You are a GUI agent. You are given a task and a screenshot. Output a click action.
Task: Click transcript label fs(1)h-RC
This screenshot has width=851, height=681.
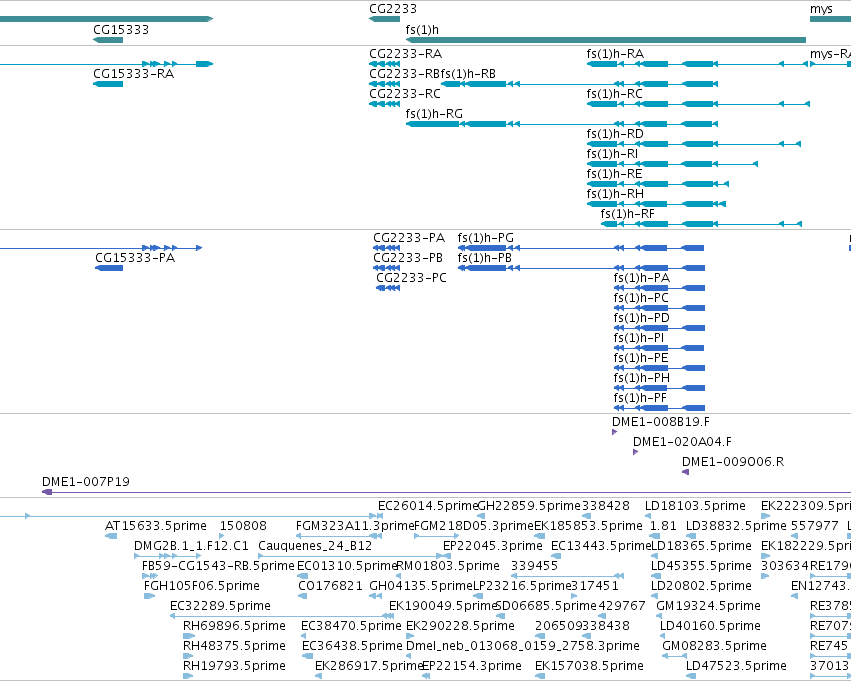tap(614, 94)
